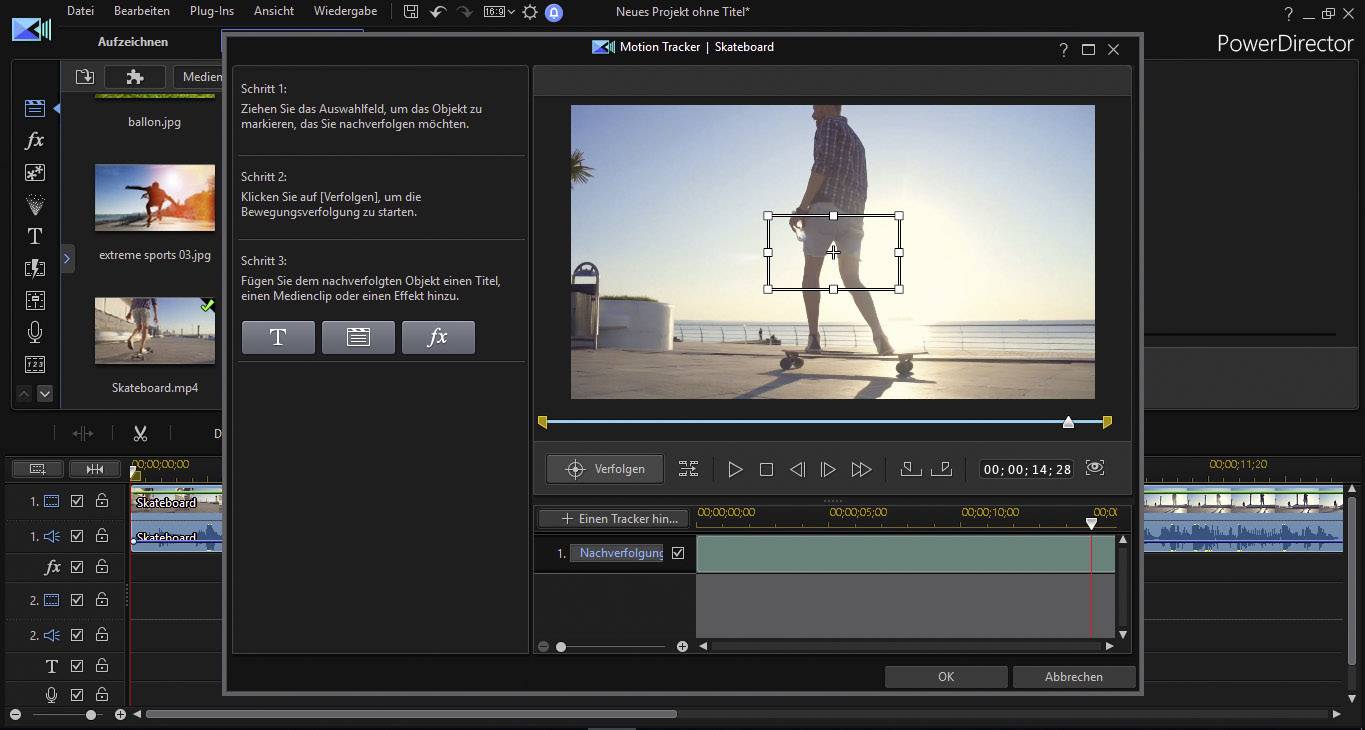Add a media clip to the tracked object

358,338
